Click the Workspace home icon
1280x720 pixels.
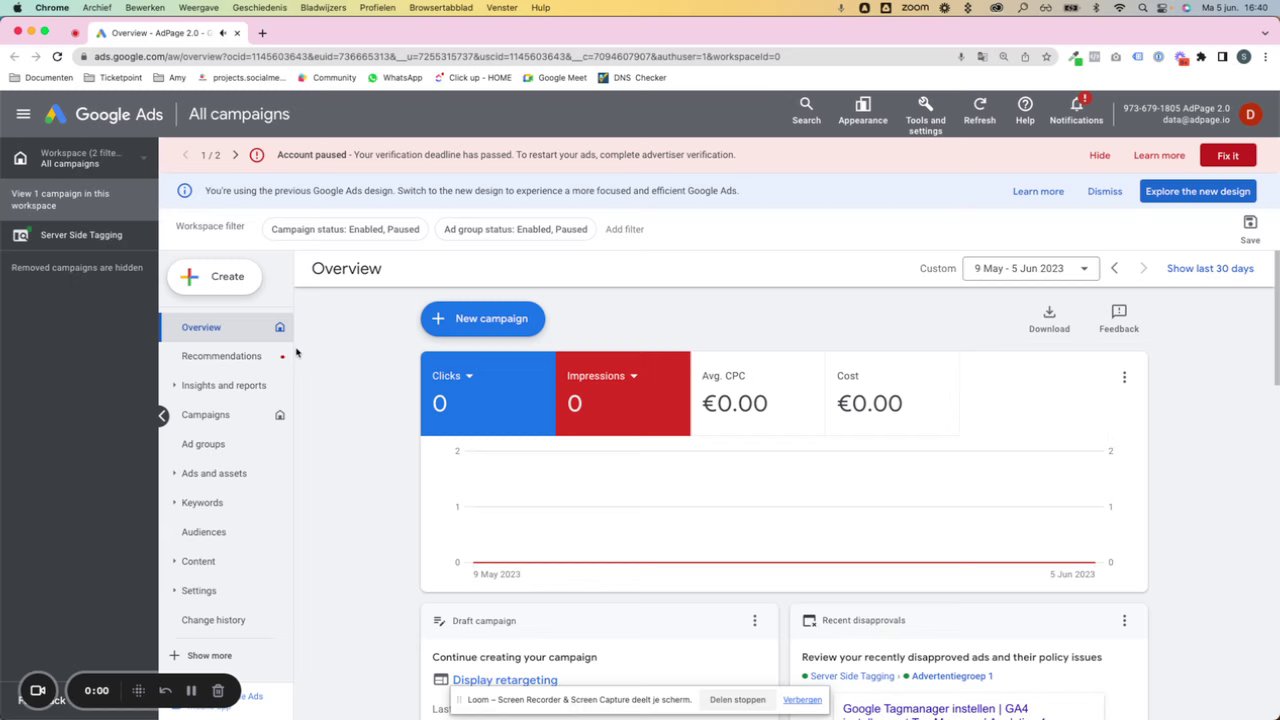[x=20, y=158]
